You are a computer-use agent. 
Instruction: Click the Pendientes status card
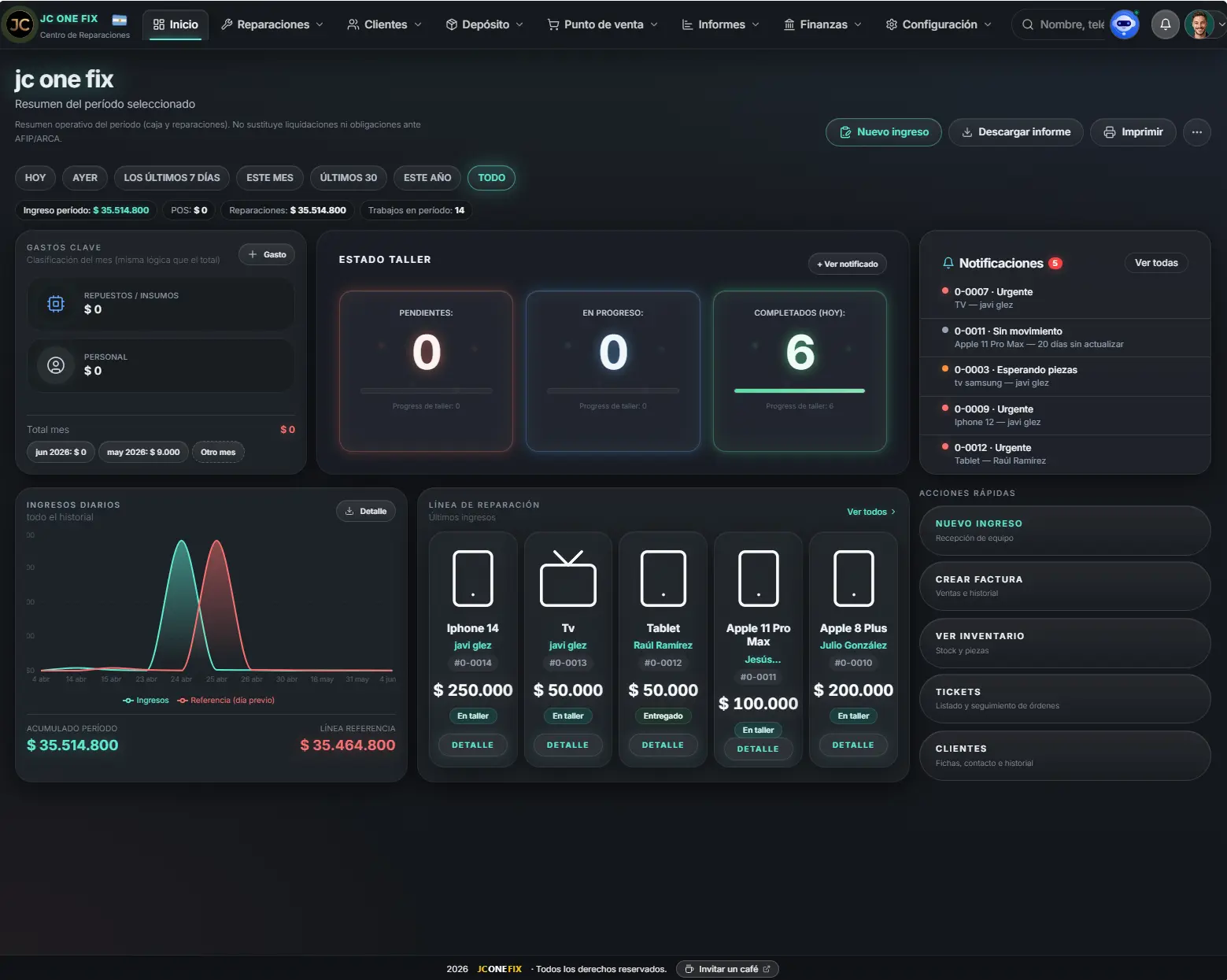click(x=427, y=372)
